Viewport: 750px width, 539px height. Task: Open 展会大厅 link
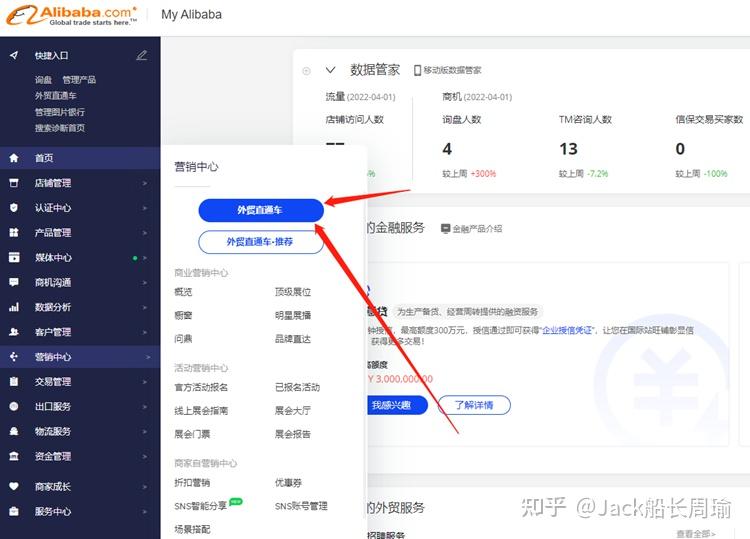point(293,410)
